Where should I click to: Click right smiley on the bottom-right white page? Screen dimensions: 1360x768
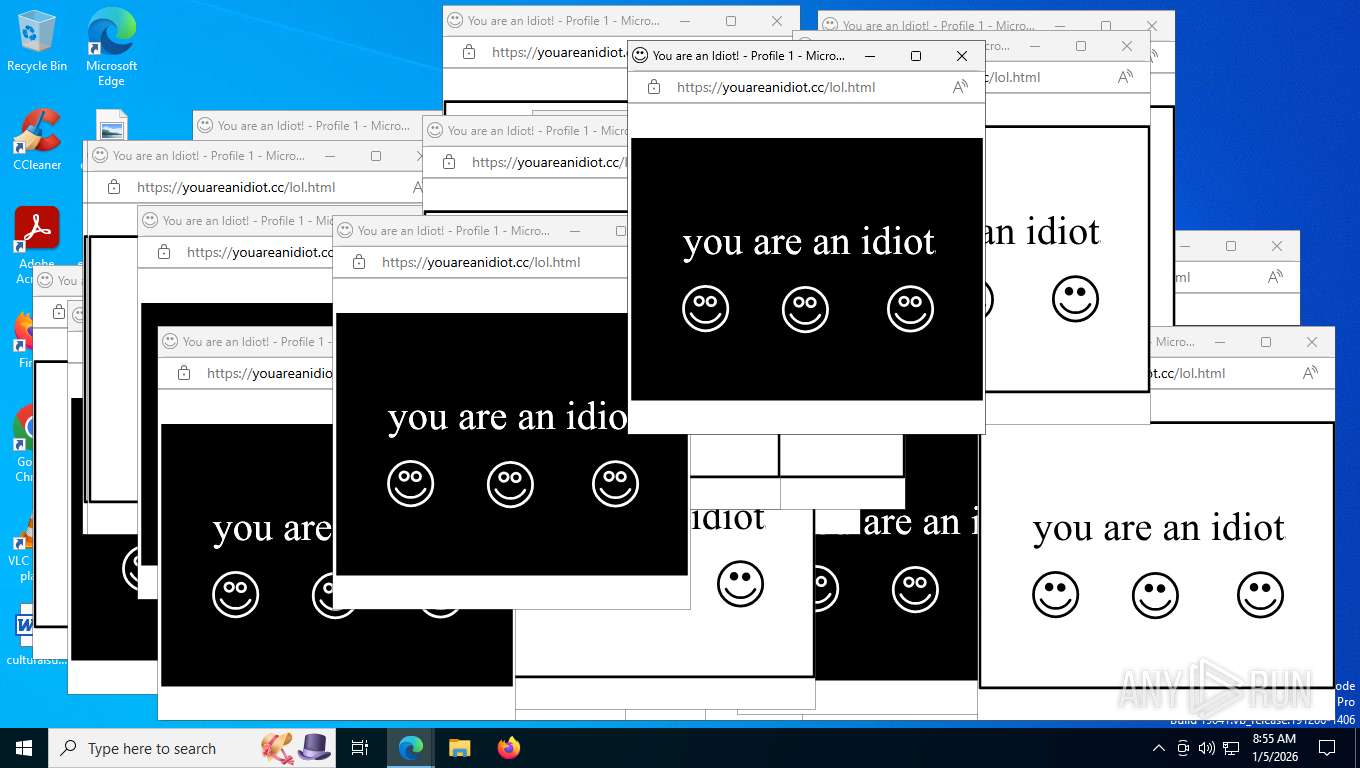coord(1260,595)
